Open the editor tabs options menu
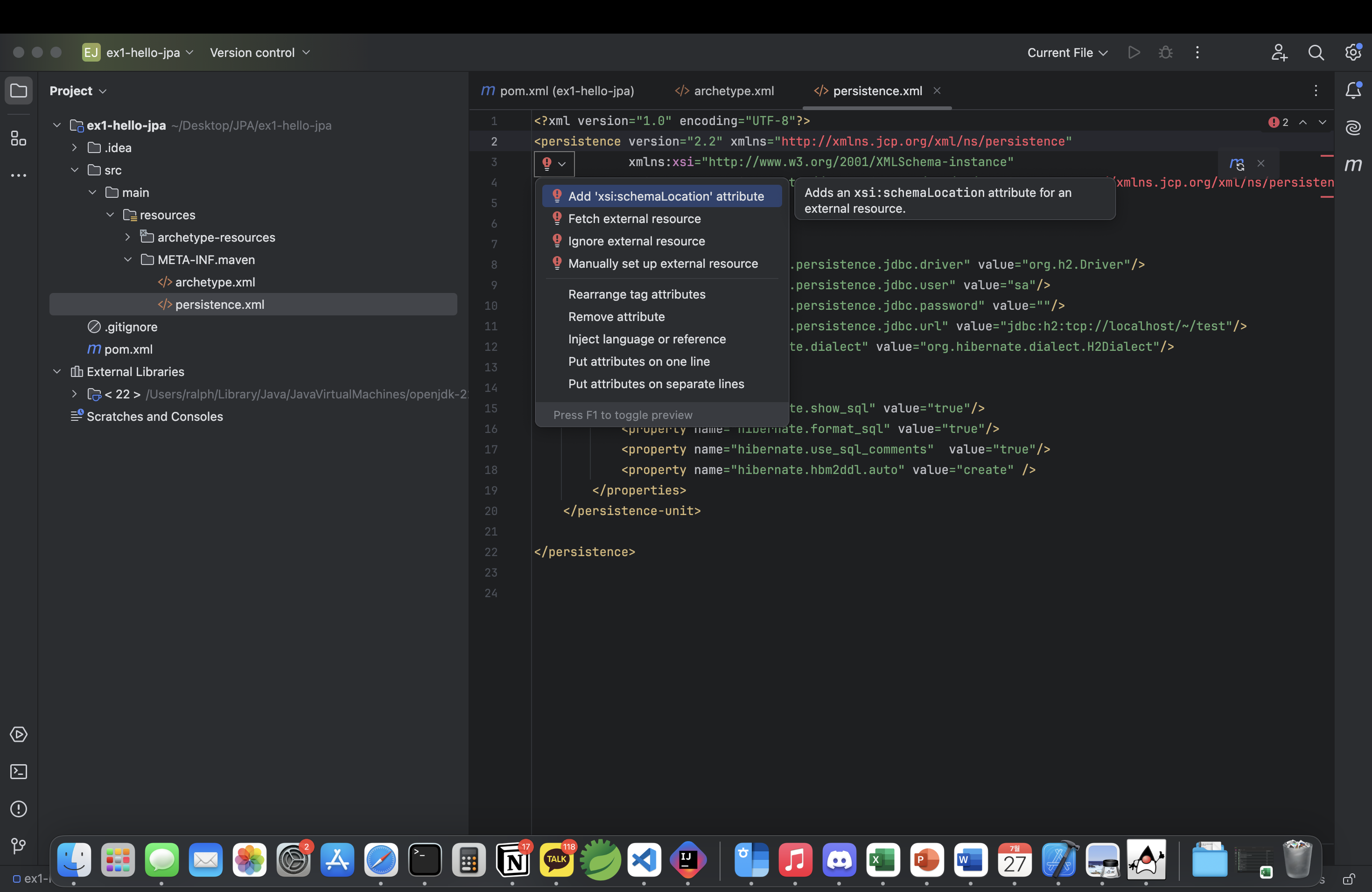Screen dimensions: 1372x892 [1316, 91]
